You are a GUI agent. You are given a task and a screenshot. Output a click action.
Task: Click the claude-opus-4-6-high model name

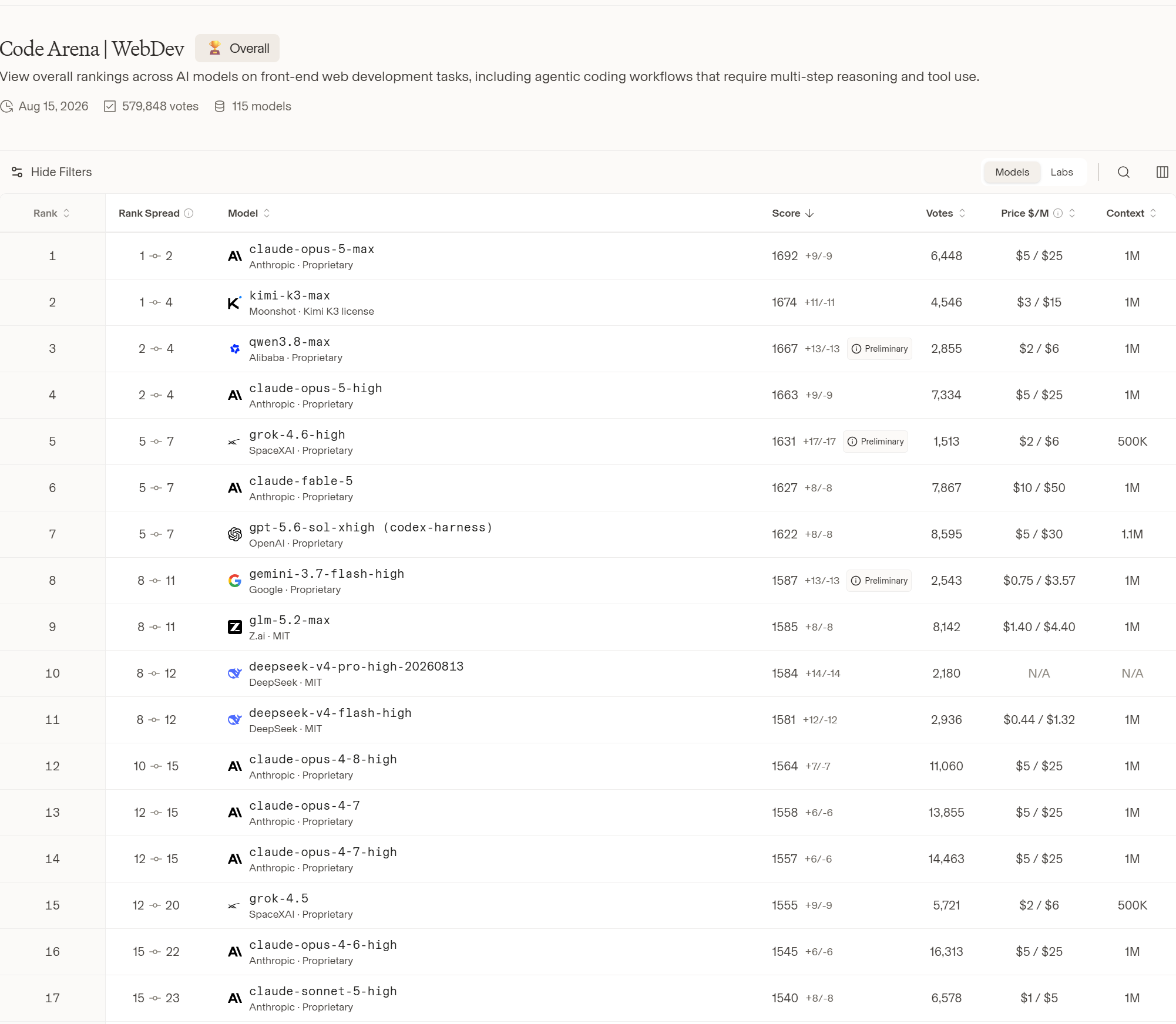pos(323,945)
